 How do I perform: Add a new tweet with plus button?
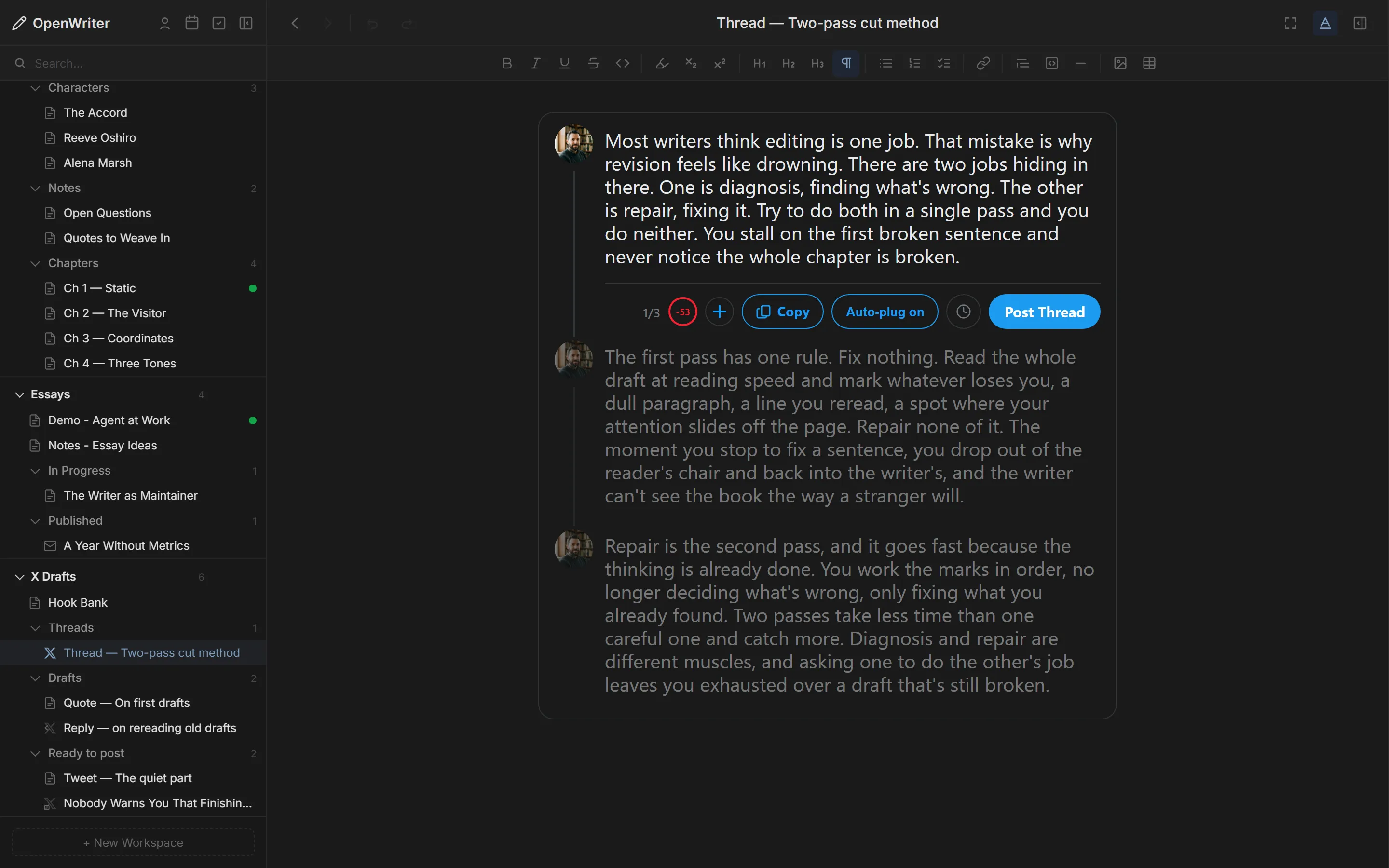[x=719, y=312]
